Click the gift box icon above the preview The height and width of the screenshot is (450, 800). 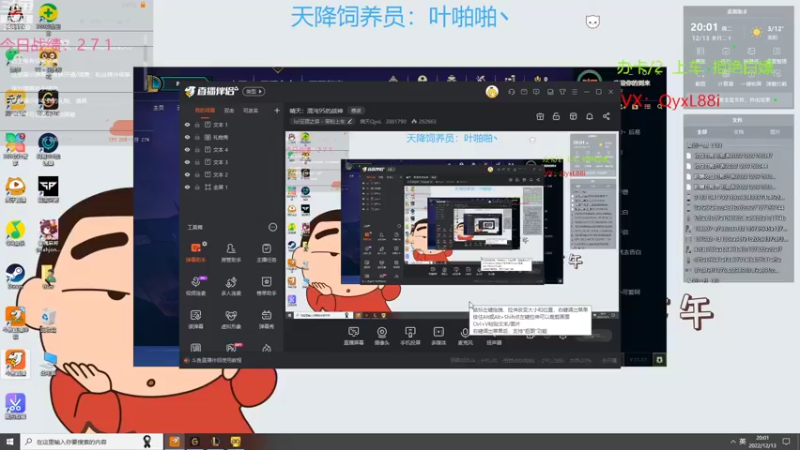point(540,117)
